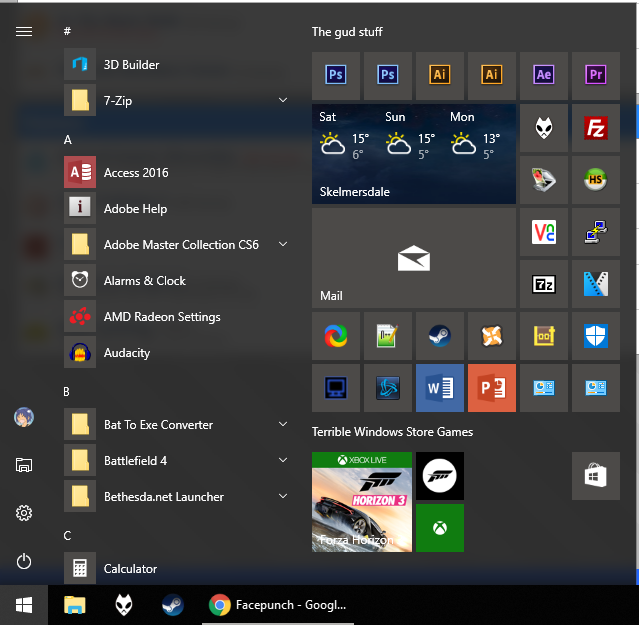639x625 pixels.
Task: Click the green notepad with pencil tile
Action: pos(388,336)
